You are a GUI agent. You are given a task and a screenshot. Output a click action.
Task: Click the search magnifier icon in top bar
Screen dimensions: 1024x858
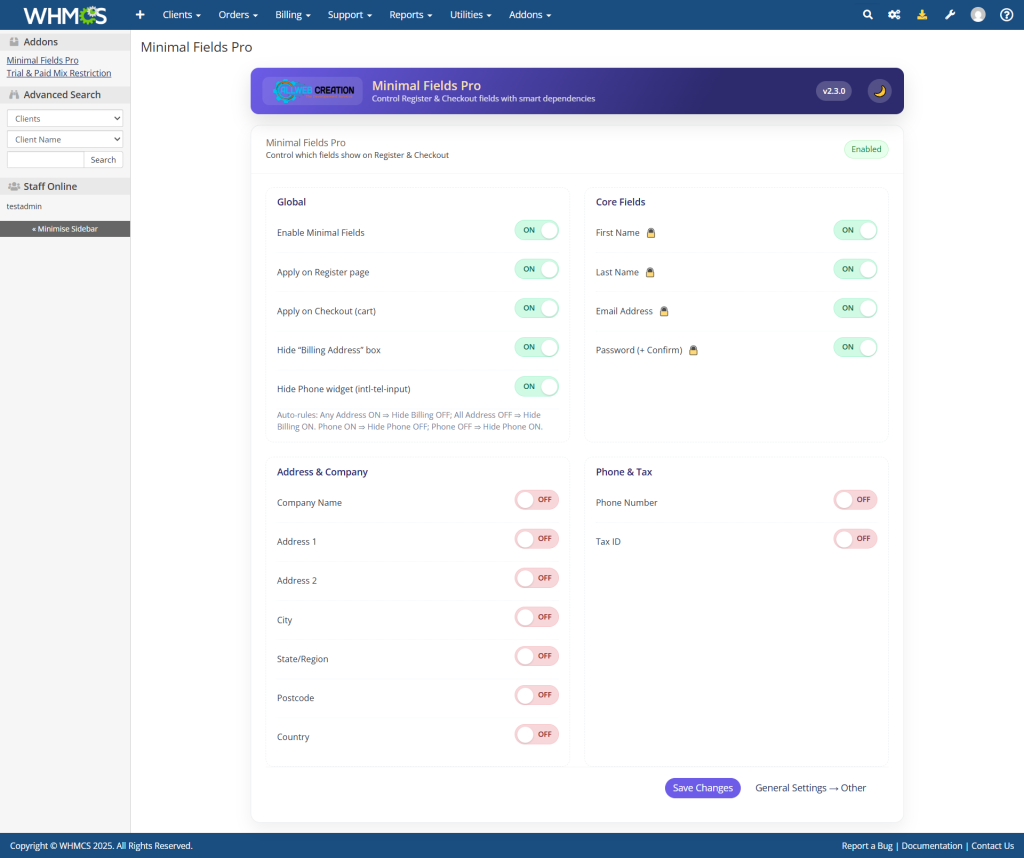pos(867,15)
